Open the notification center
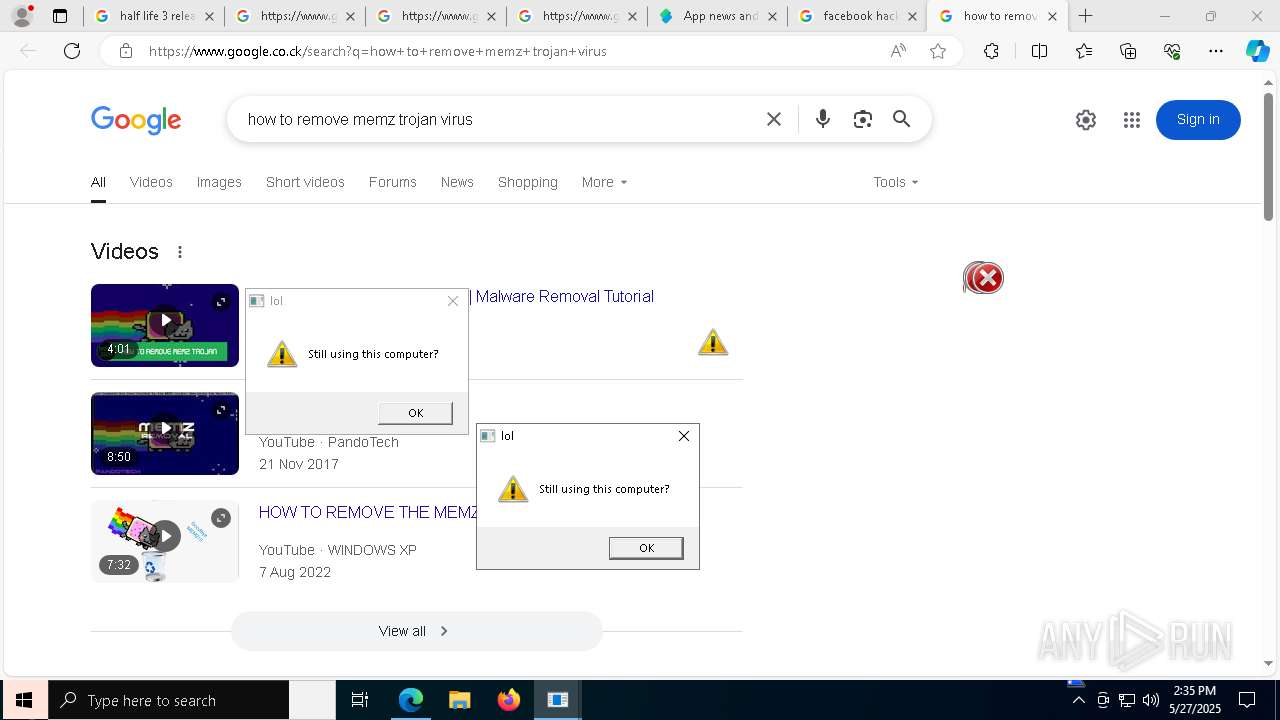This screenshot has width=1280, height=720. click(1247, 700)
